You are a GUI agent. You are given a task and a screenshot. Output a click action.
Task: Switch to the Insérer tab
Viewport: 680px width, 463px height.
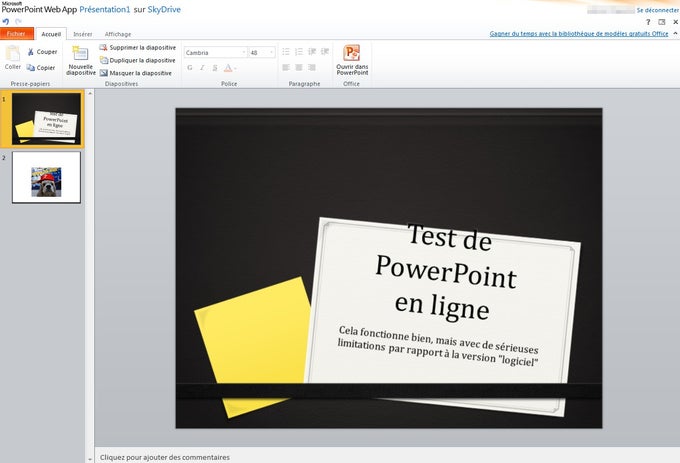(83, 34)
